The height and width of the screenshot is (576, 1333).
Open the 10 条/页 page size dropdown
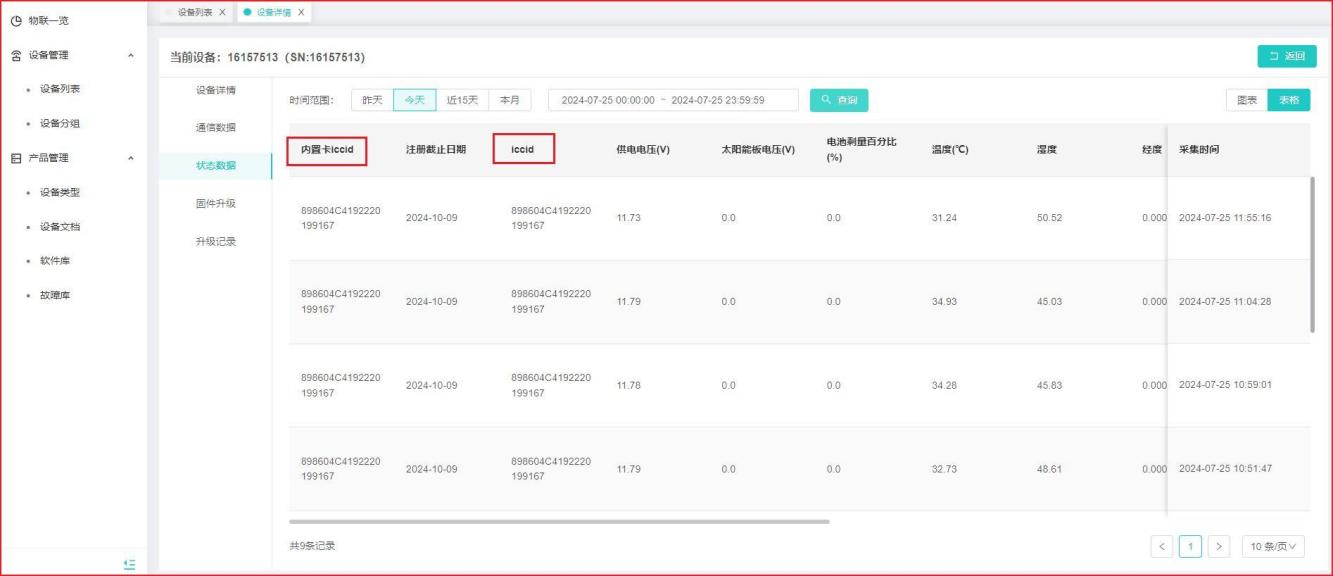pyautogui.click(x=1273, y=546)
